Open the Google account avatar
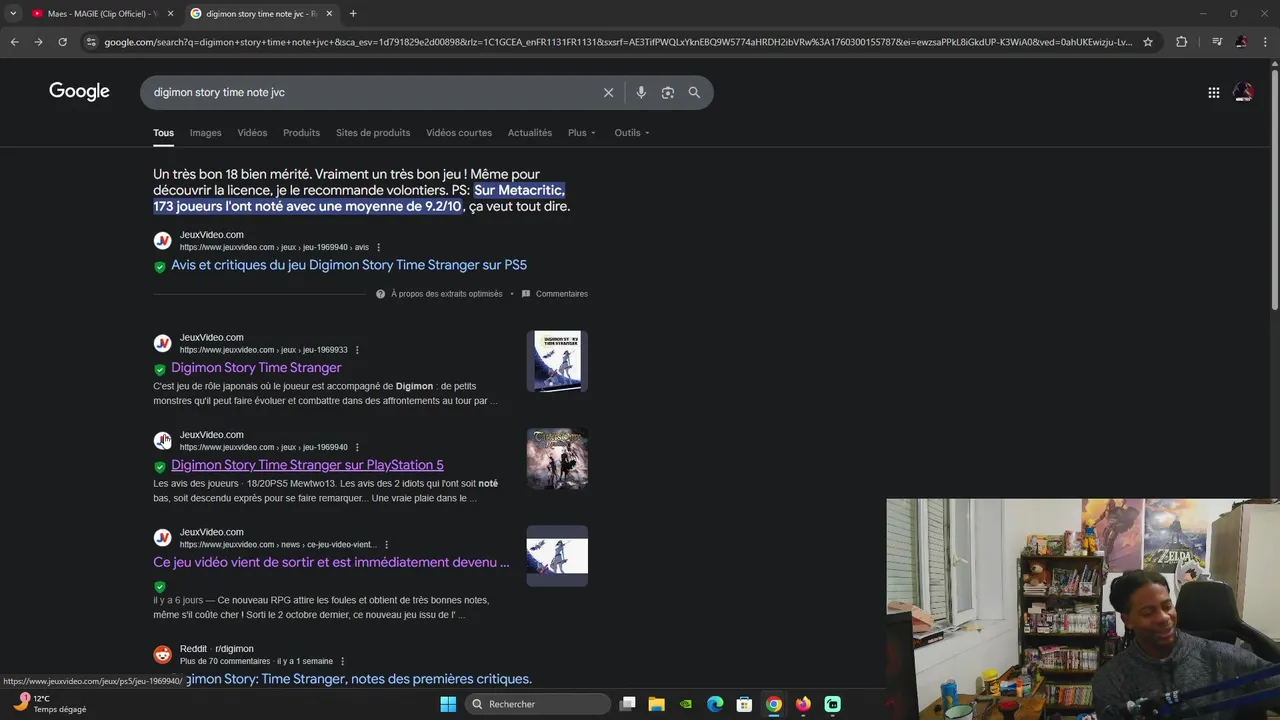Viewport: 1280px width, 720px height. [1243, 92]
